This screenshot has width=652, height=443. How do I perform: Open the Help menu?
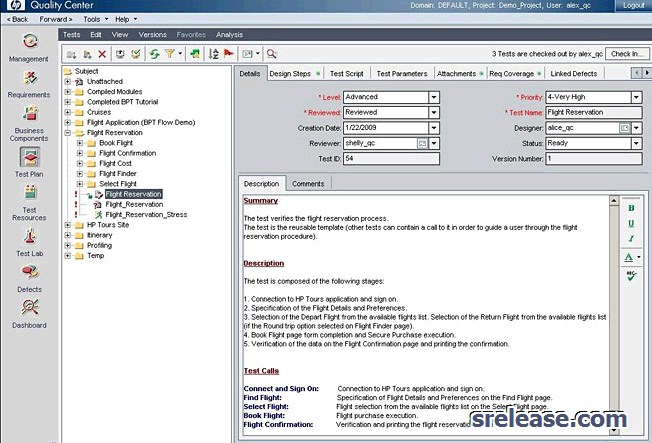126,20
